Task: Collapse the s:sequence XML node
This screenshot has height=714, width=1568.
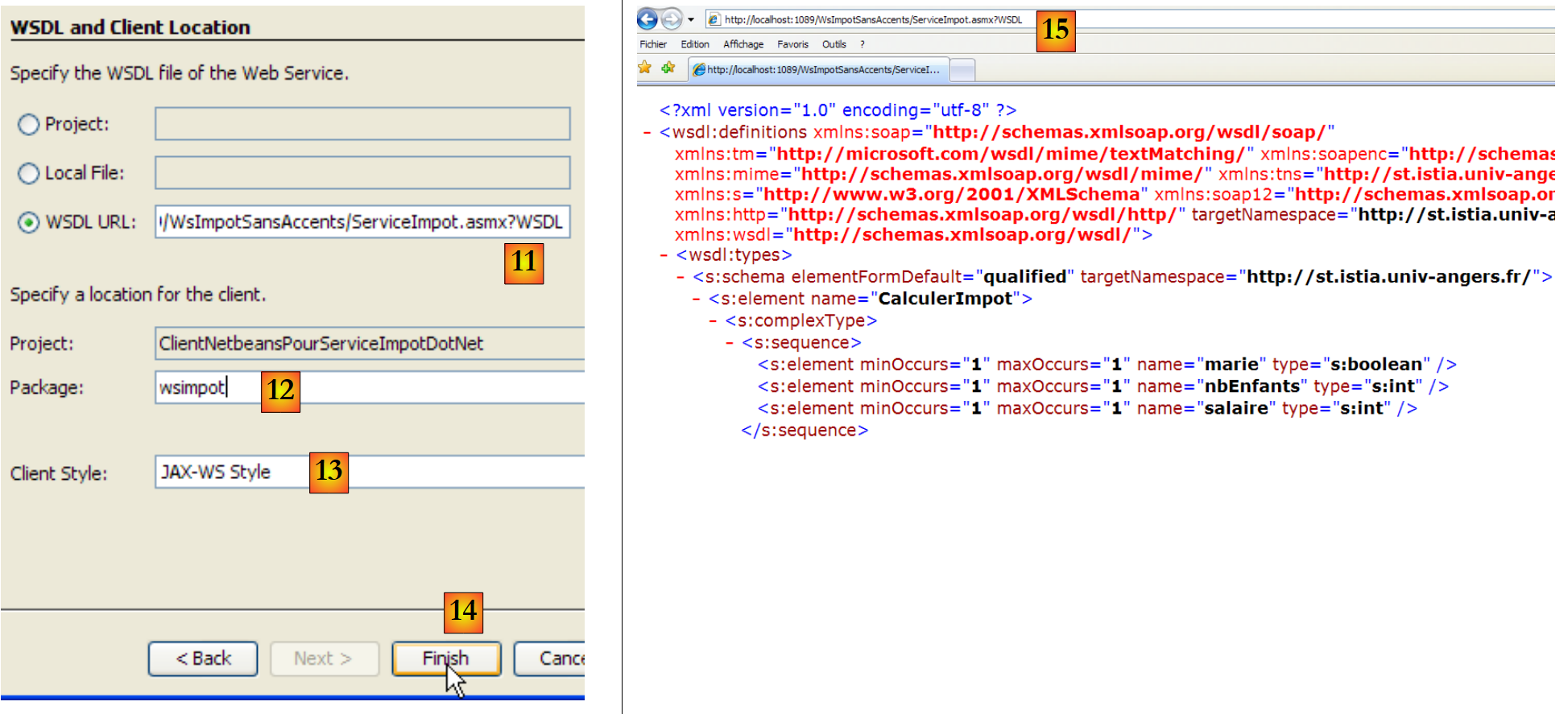Action: coord(730,343)
